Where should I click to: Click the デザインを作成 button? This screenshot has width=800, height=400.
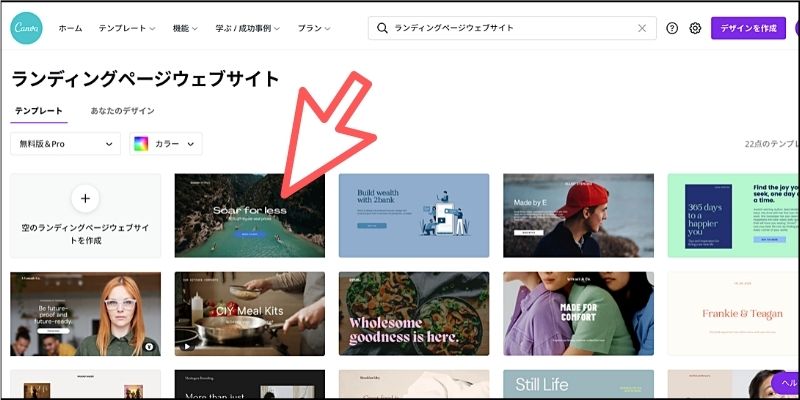coord(748,28)
